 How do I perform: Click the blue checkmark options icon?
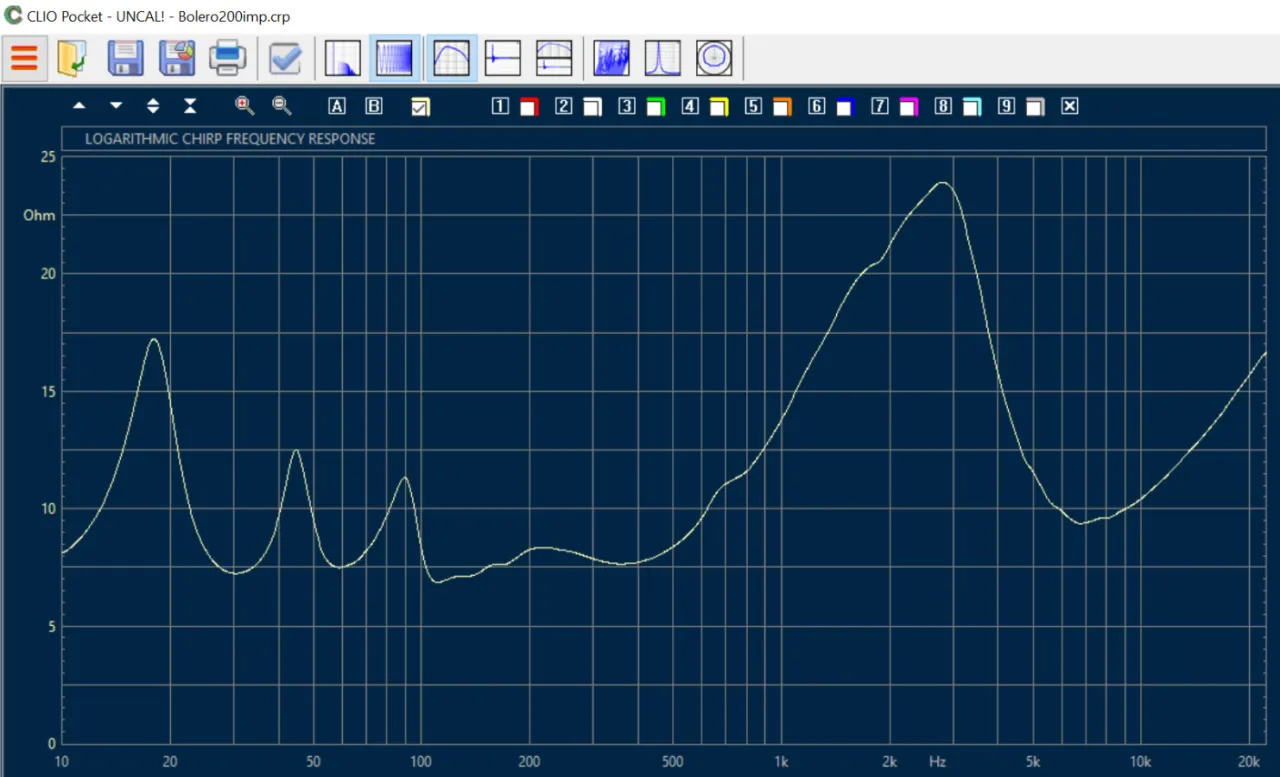(285, 58)
